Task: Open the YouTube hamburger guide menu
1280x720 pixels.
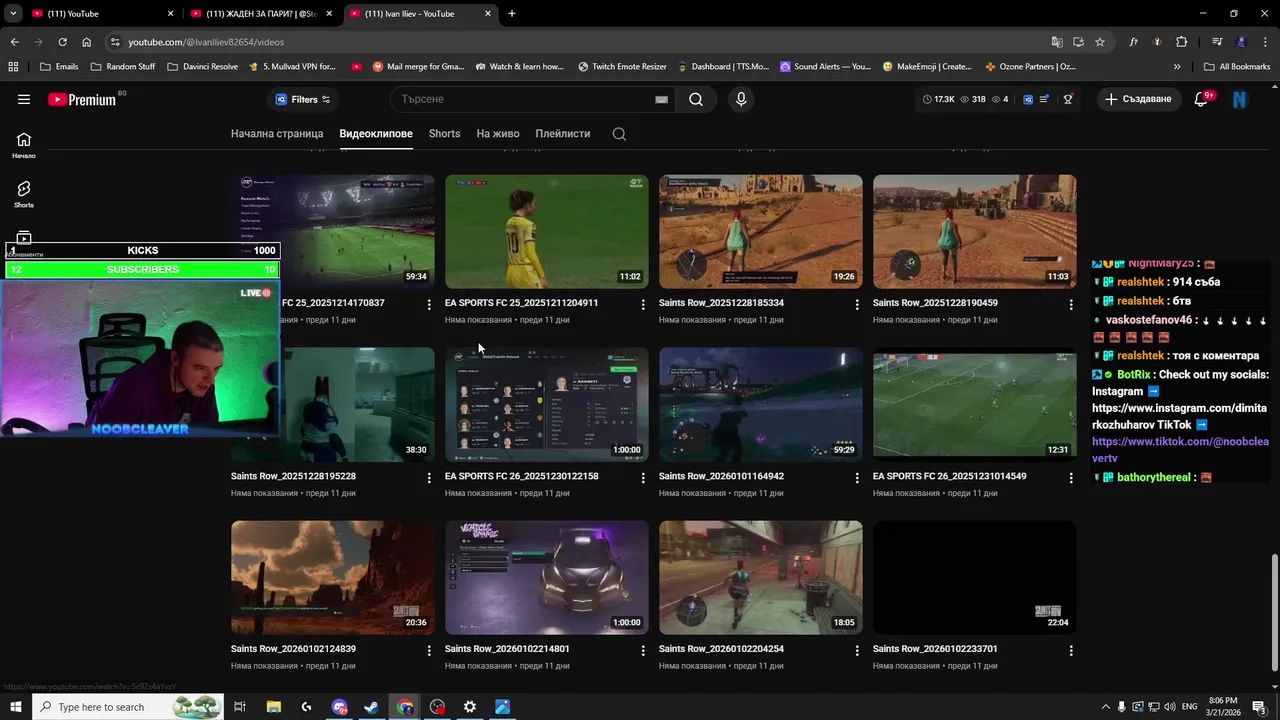Action: click(24, 99)
